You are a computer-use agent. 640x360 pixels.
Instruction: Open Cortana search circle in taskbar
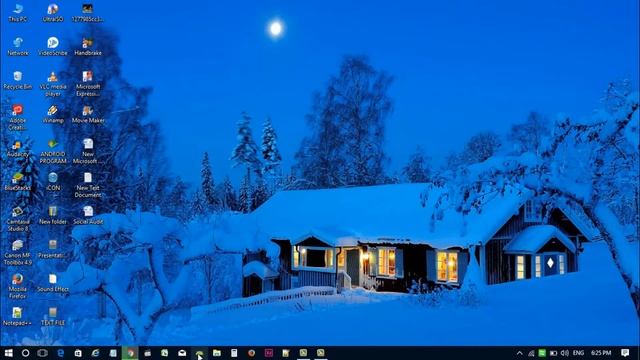click(x=25, y=353)
